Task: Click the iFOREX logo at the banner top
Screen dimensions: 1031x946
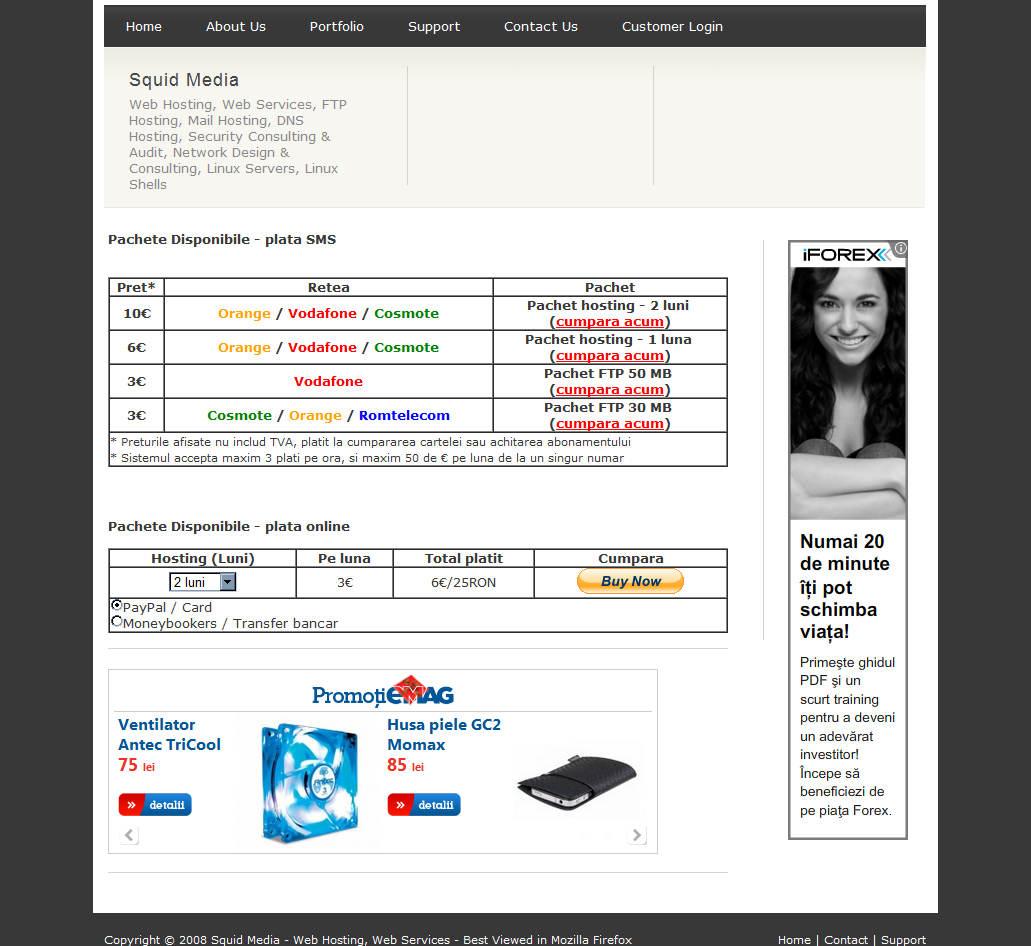Action: 845,254
